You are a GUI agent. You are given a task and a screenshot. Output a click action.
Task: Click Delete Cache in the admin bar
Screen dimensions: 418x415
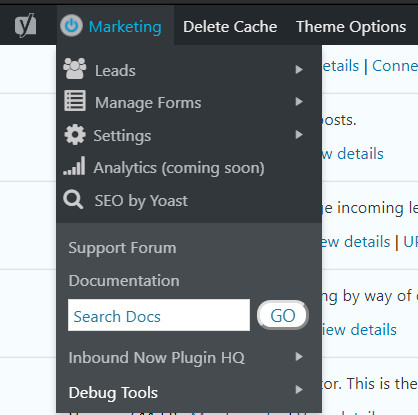point(230,27)
